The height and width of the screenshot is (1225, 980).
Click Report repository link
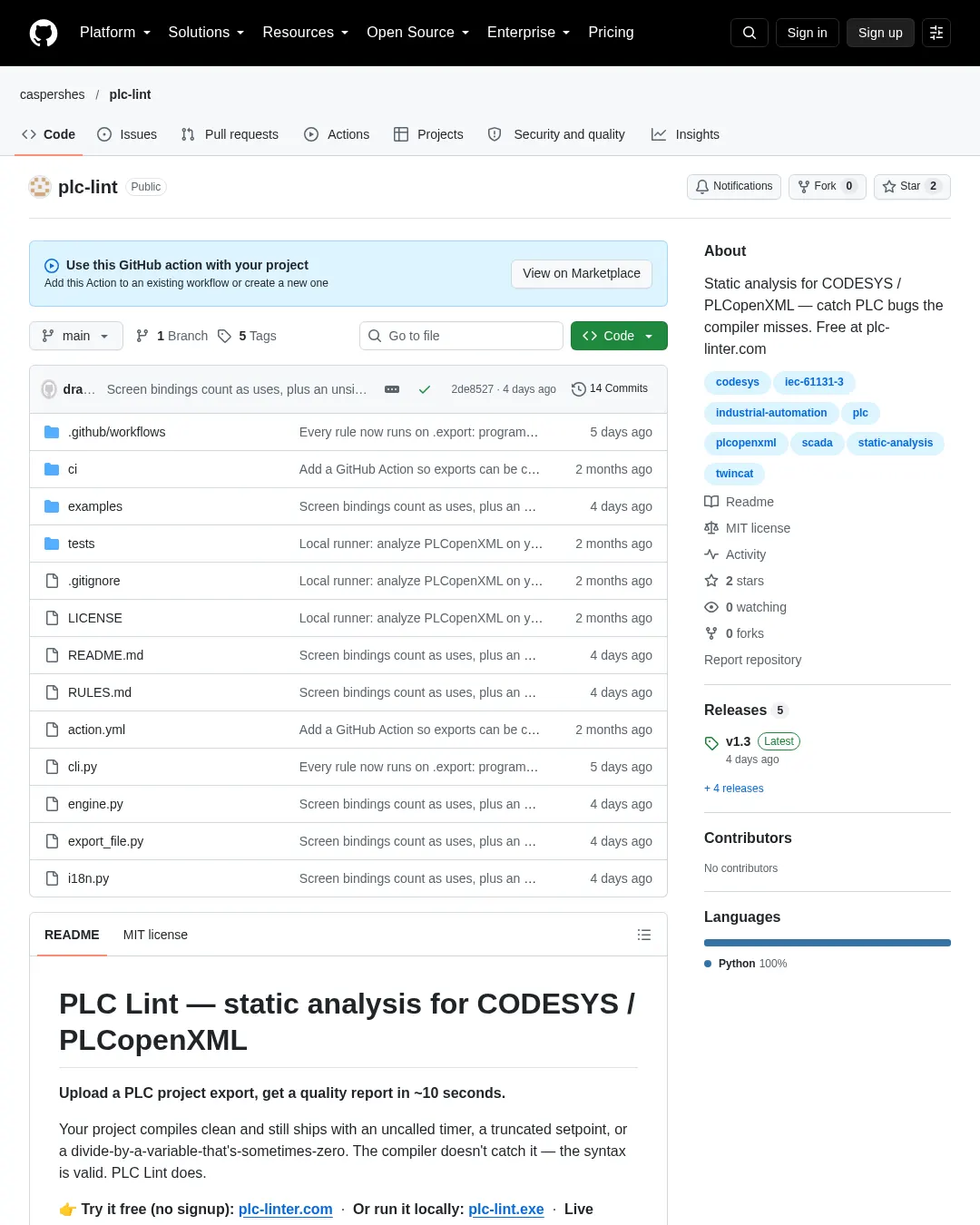pos(752,660)
